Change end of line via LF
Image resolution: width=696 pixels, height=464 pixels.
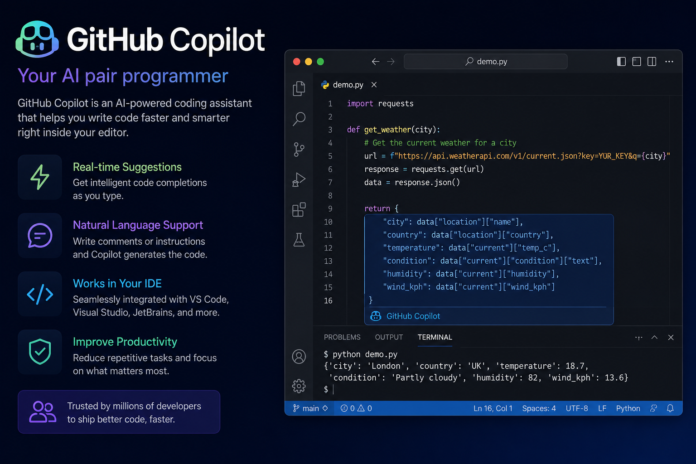click(x=602, y=408)
